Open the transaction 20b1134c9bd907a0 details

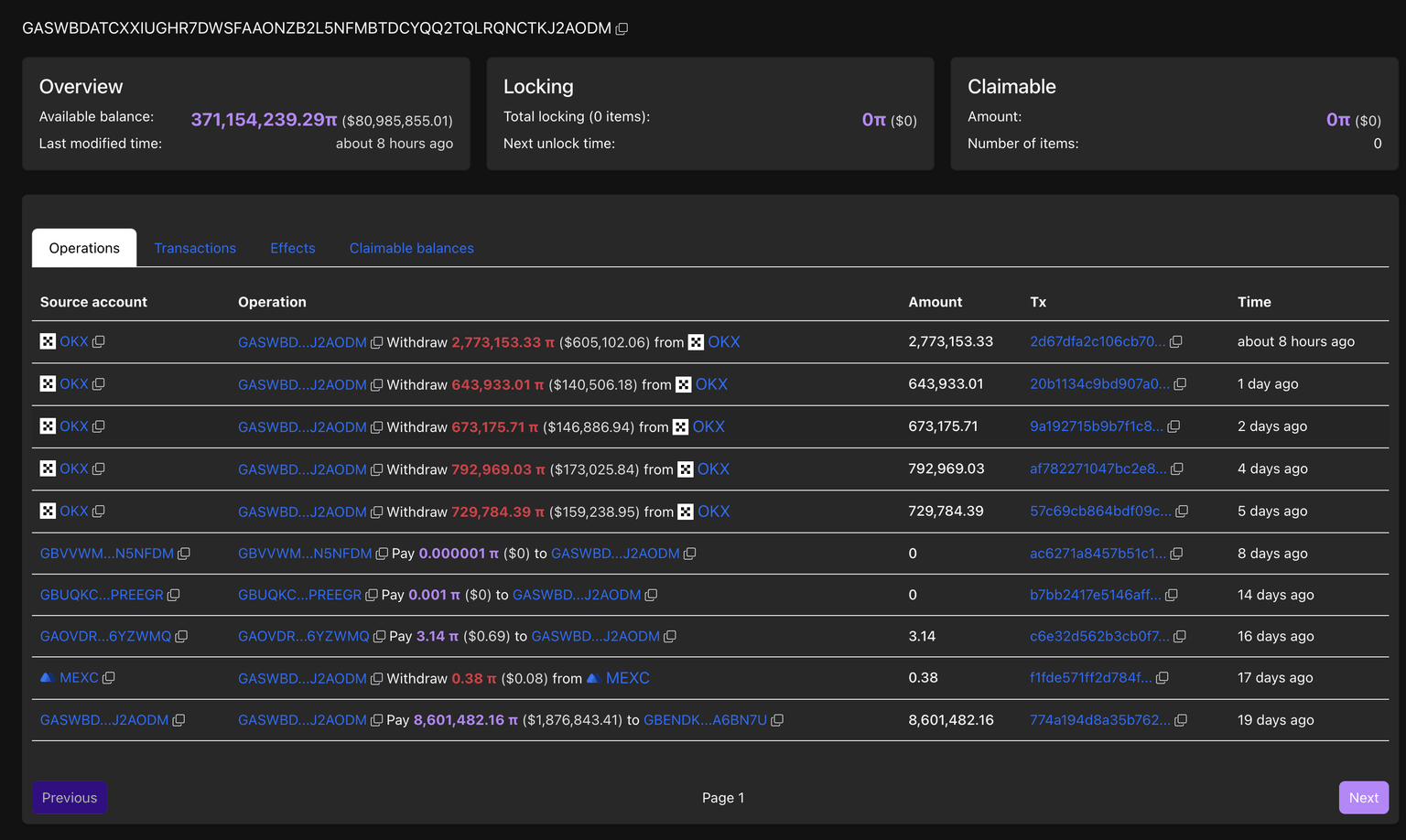1101,384
